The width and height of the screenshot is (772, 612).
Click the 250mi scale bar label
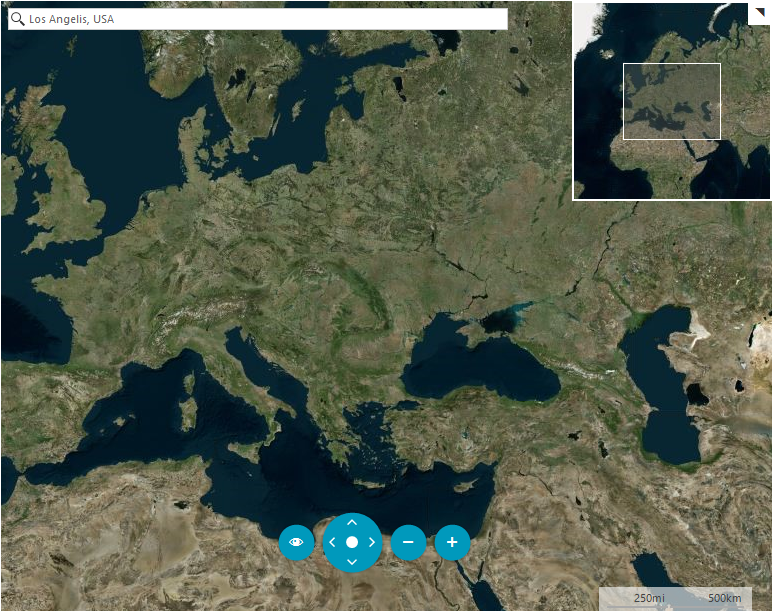tap(649, 598)
